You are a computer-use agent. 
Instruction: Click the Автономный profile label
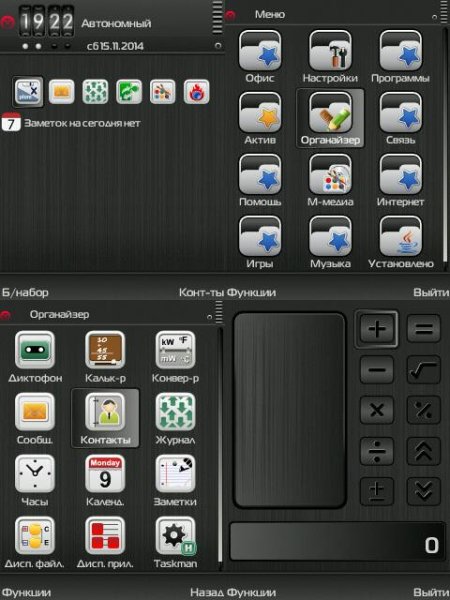(116, 23)
